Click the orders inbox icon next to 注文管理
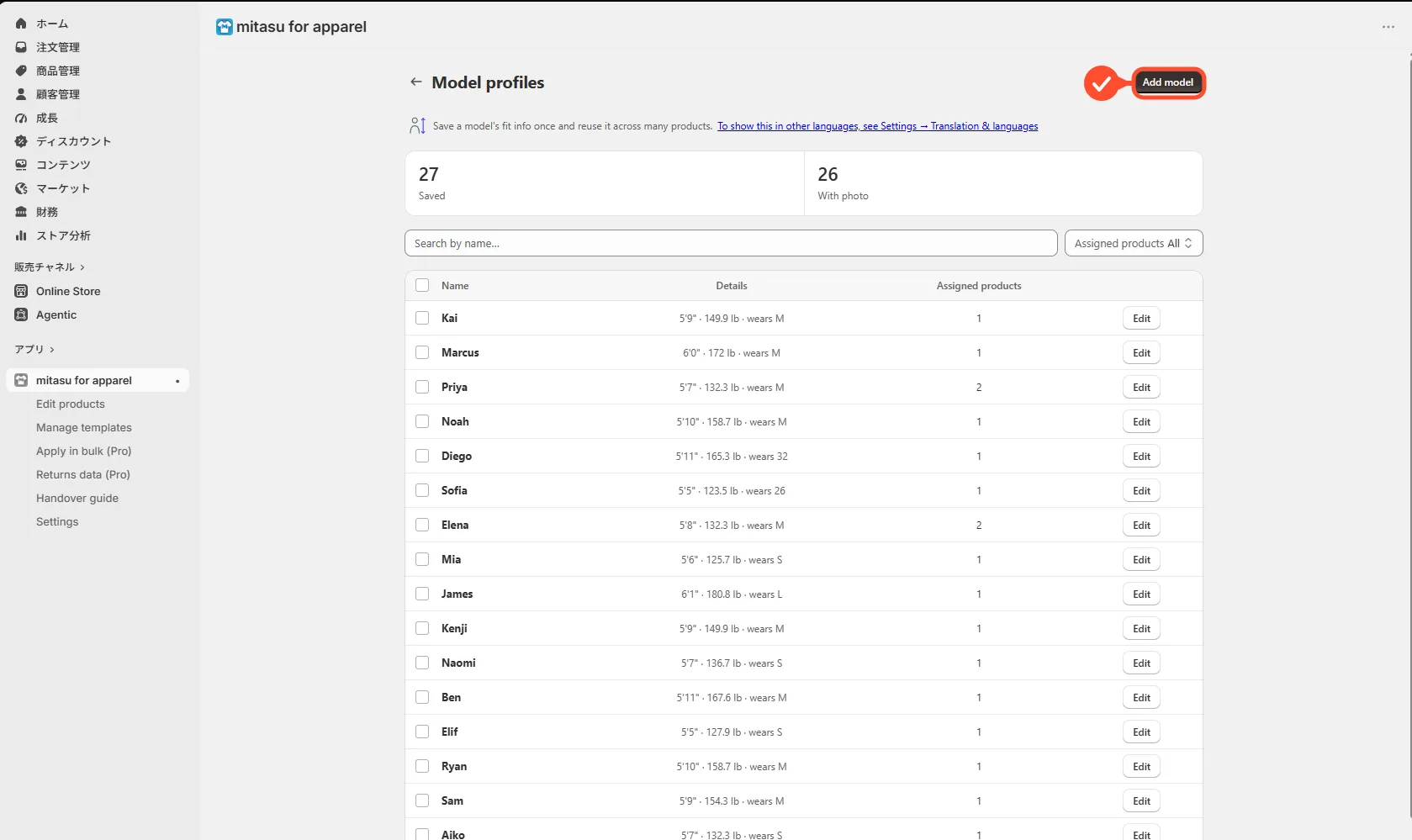Screen dimensions: 1412x840 pos(21,47)
